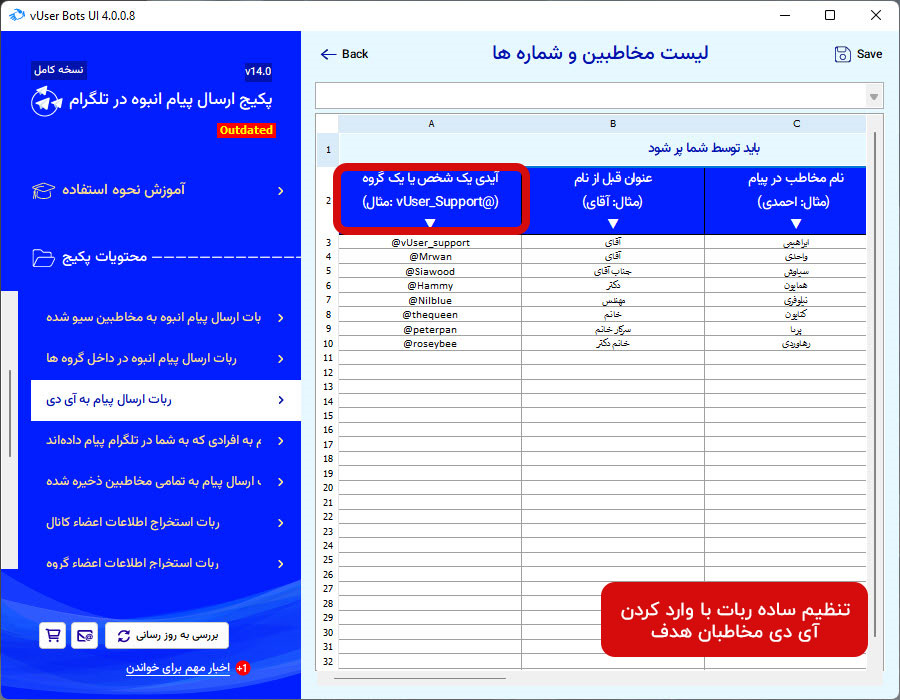Select column A header
This screenshot has width=900, height=700.
coord(430,124)
